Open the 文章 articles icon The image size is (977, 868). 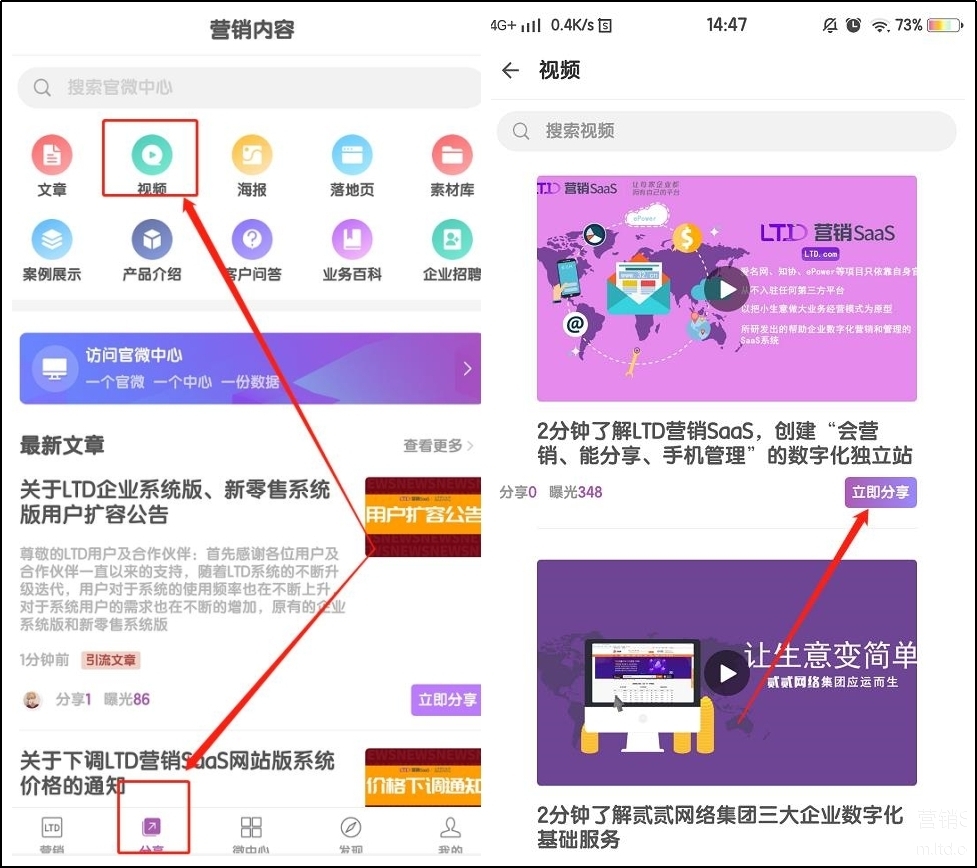(52, 156)
